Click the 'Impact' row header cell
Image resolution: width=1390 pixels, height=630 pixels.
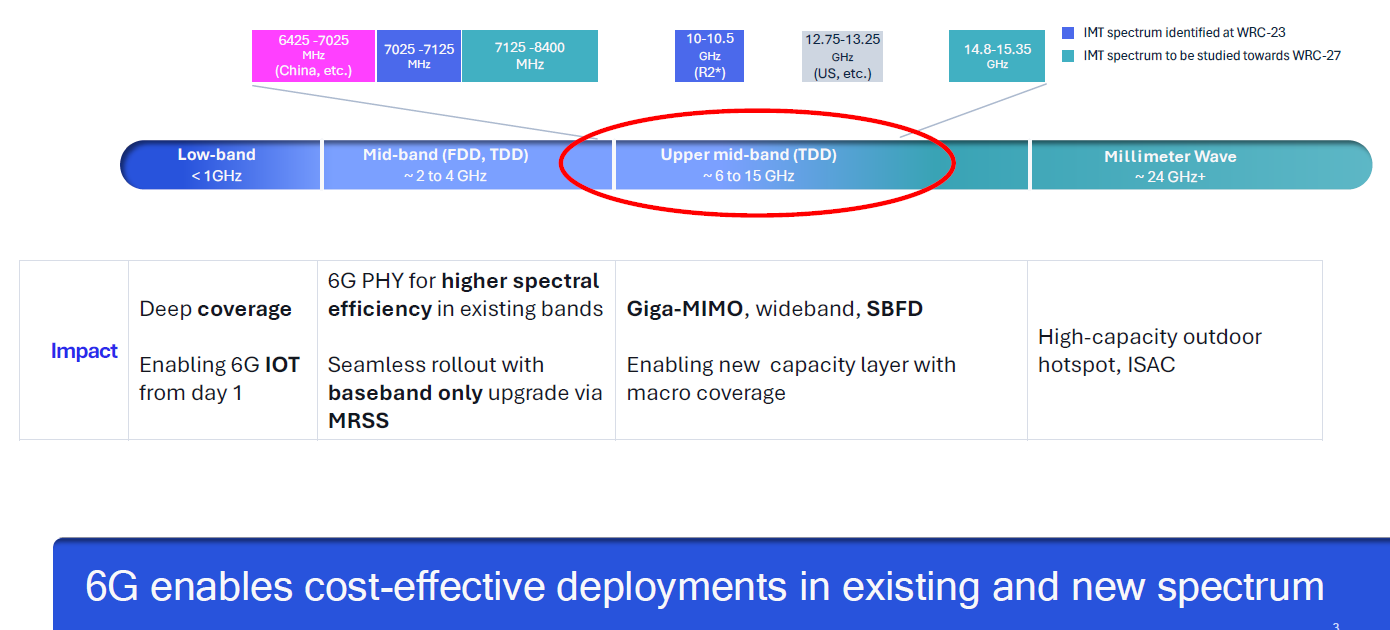74,350
